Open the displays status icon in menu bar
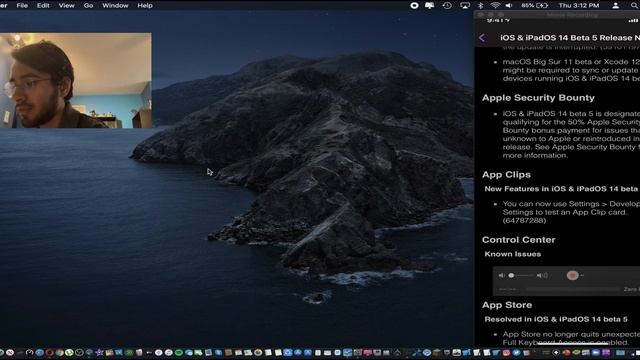Viewport: 640px width, 360px height. 430,5
